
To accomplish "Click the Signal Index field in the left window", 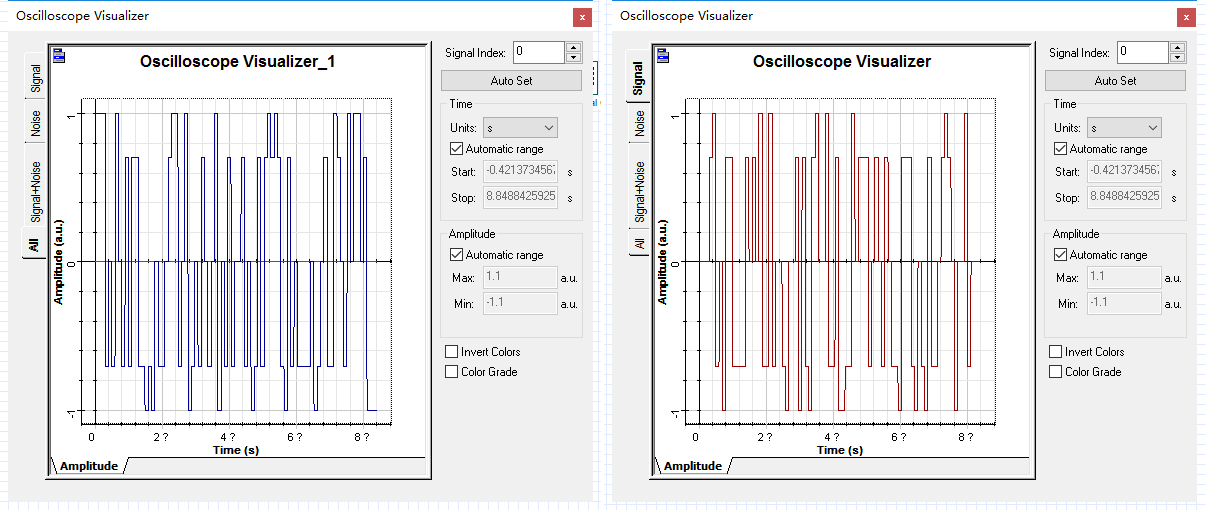I will click(x=538, y=52).
